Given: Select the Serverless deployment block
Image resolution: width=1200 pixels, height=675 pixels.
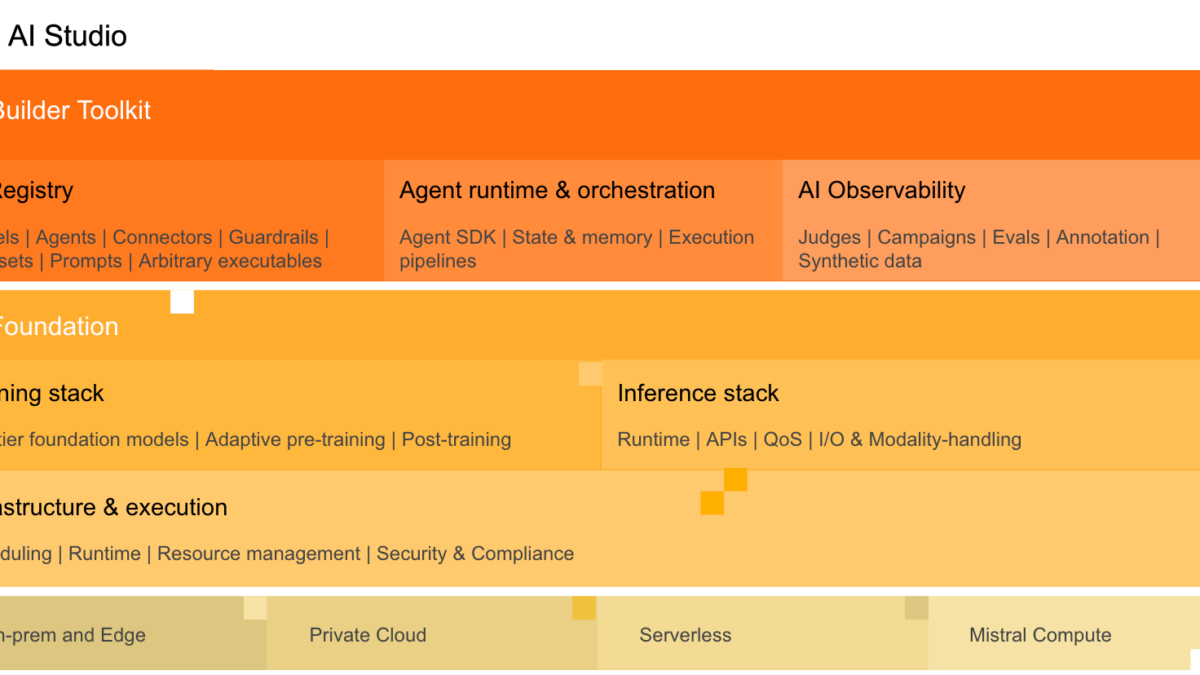Looking at the screenshot, I should point(685,635).
